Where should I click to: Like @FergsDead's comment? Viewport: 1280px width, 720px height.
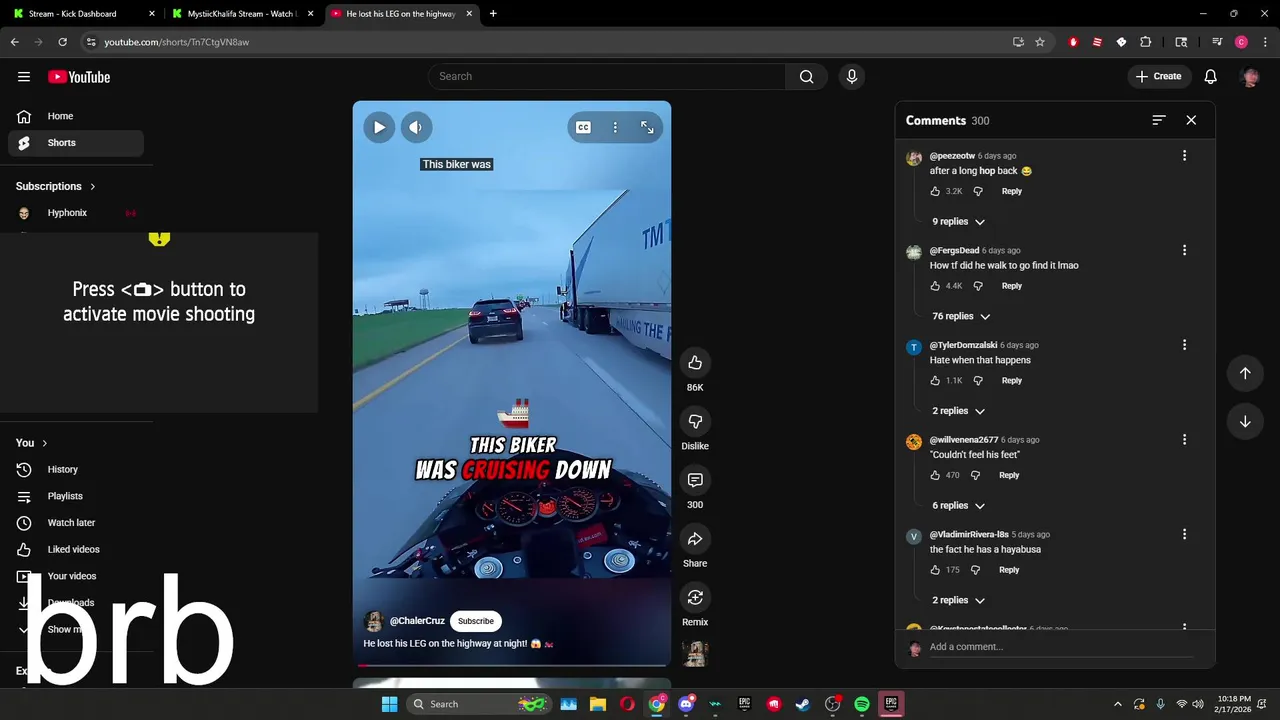[x=936, y=286]
